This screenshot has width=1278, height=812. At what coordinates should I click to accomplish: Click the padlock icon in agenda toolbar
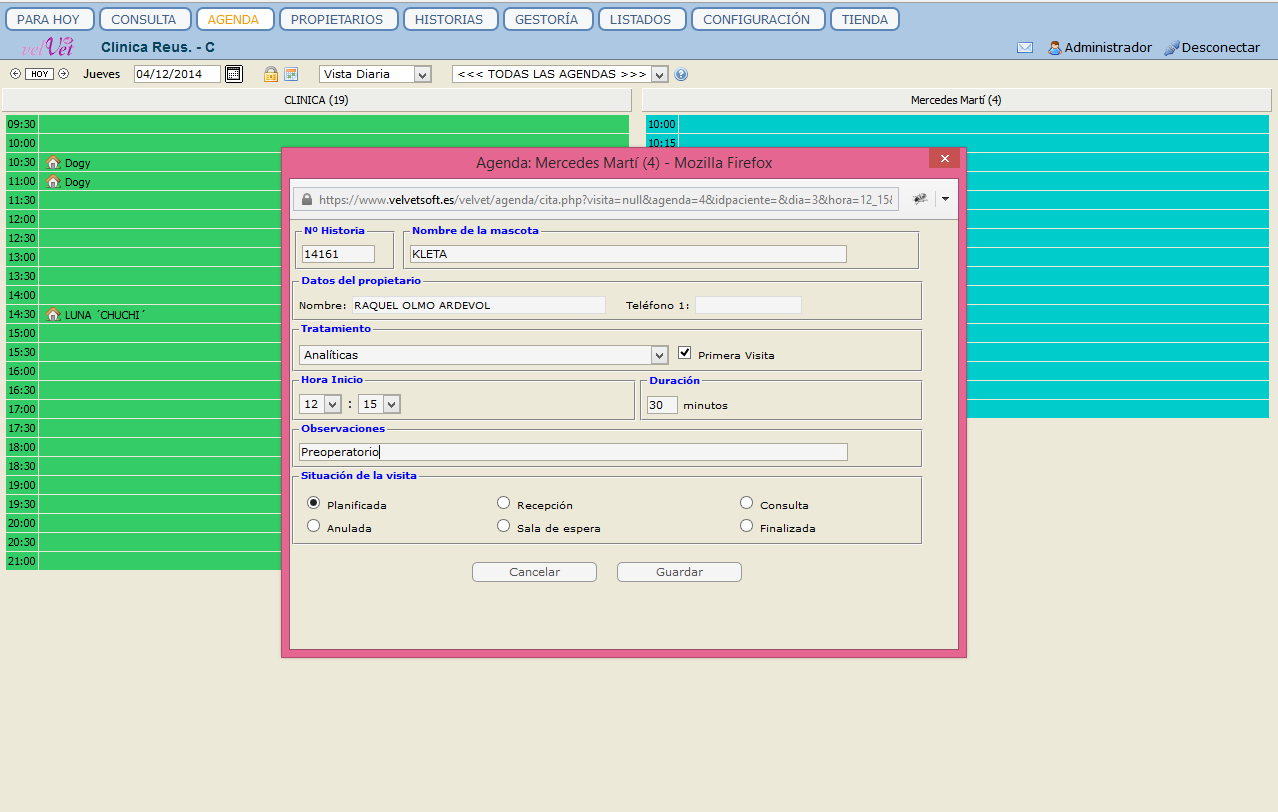[x=270, y=74]
